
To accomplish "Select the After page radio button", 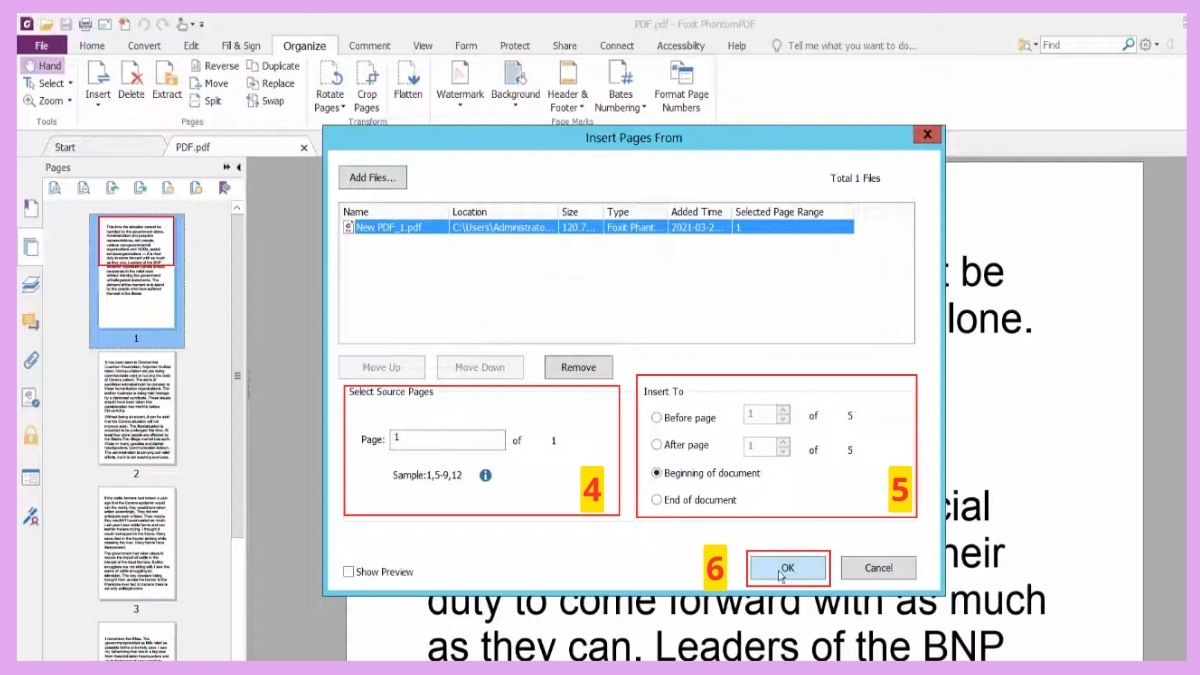I will click(x=656, y=445).
